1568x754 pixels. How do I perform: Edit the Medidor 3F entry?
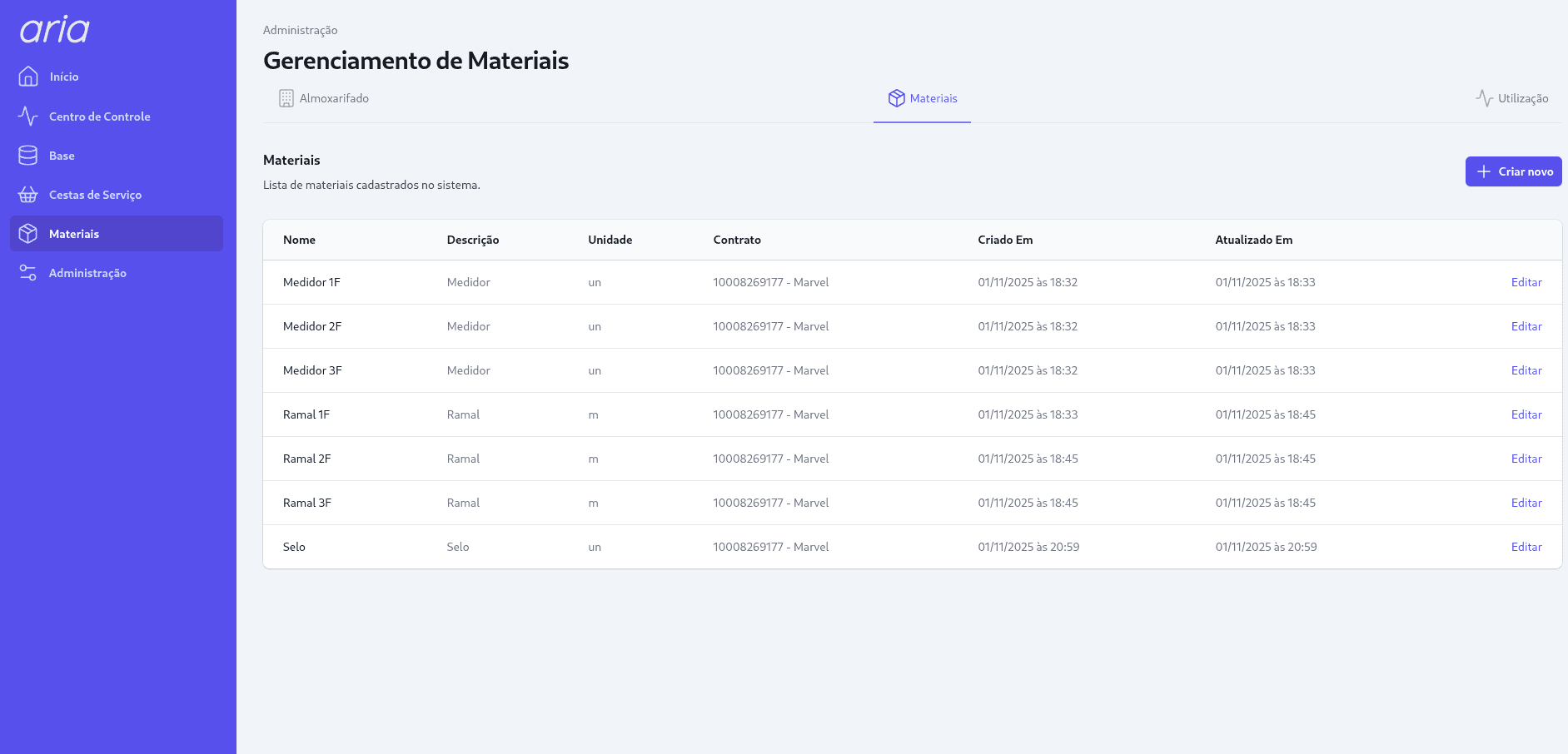(x=1526, y=370)
